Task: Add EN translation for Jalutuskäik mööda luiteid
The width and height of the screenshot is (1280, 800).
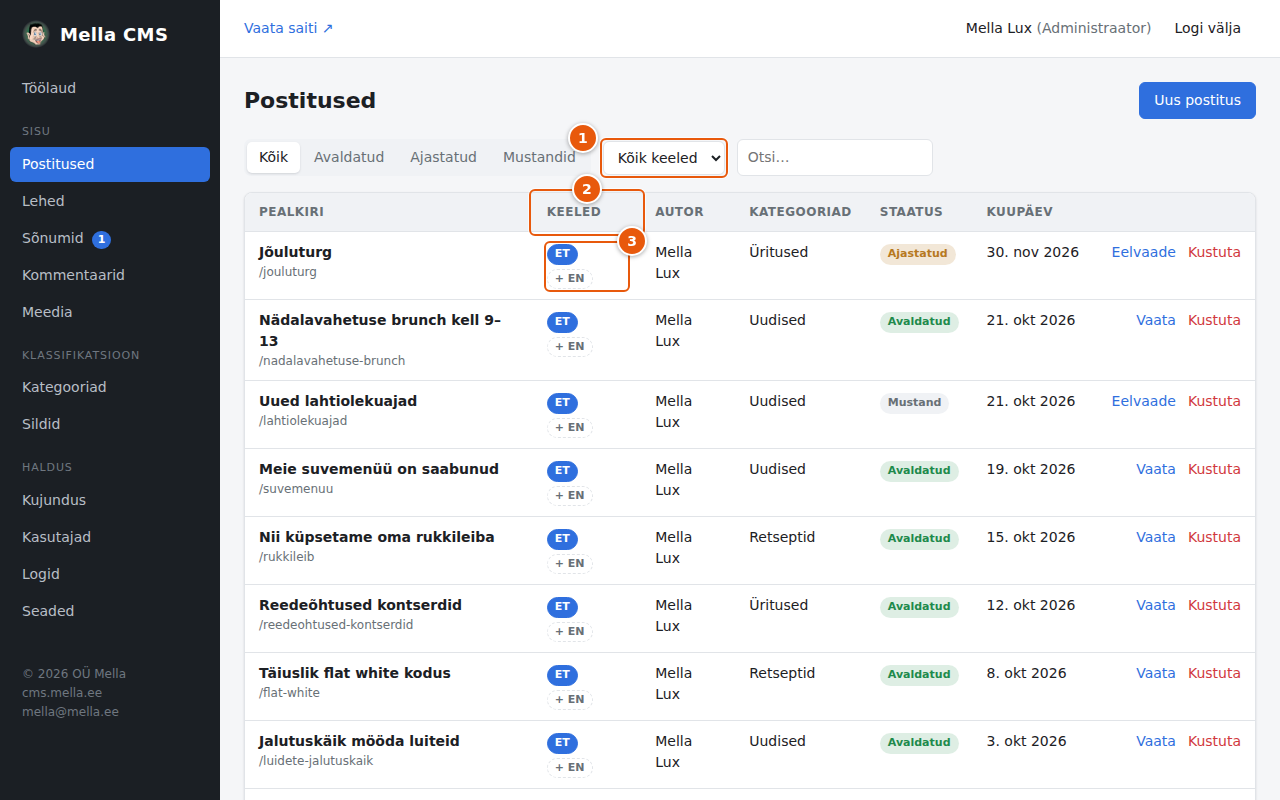Action: 570,768
